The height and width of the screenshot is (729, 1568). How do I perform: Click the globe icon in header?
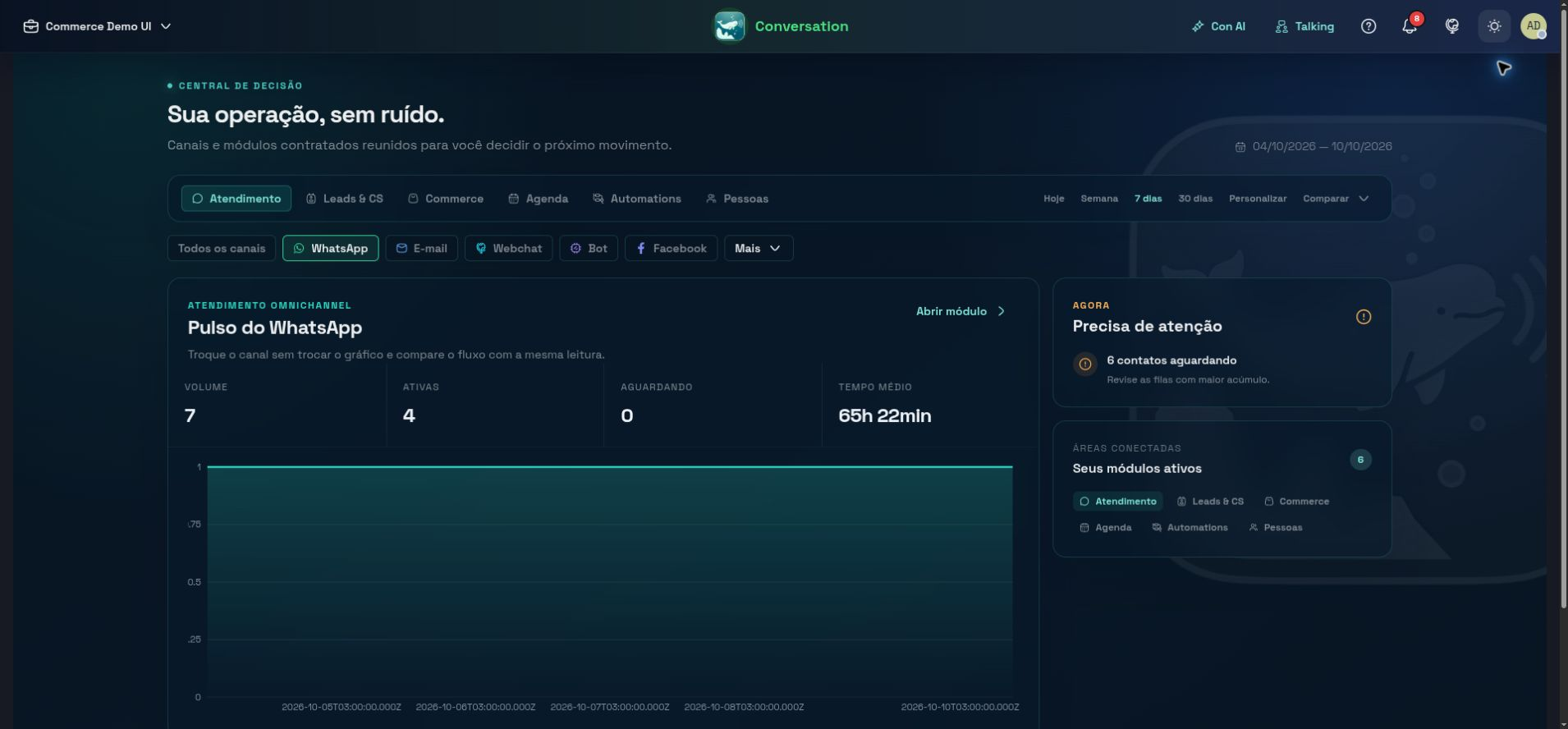click(1452, 26)
